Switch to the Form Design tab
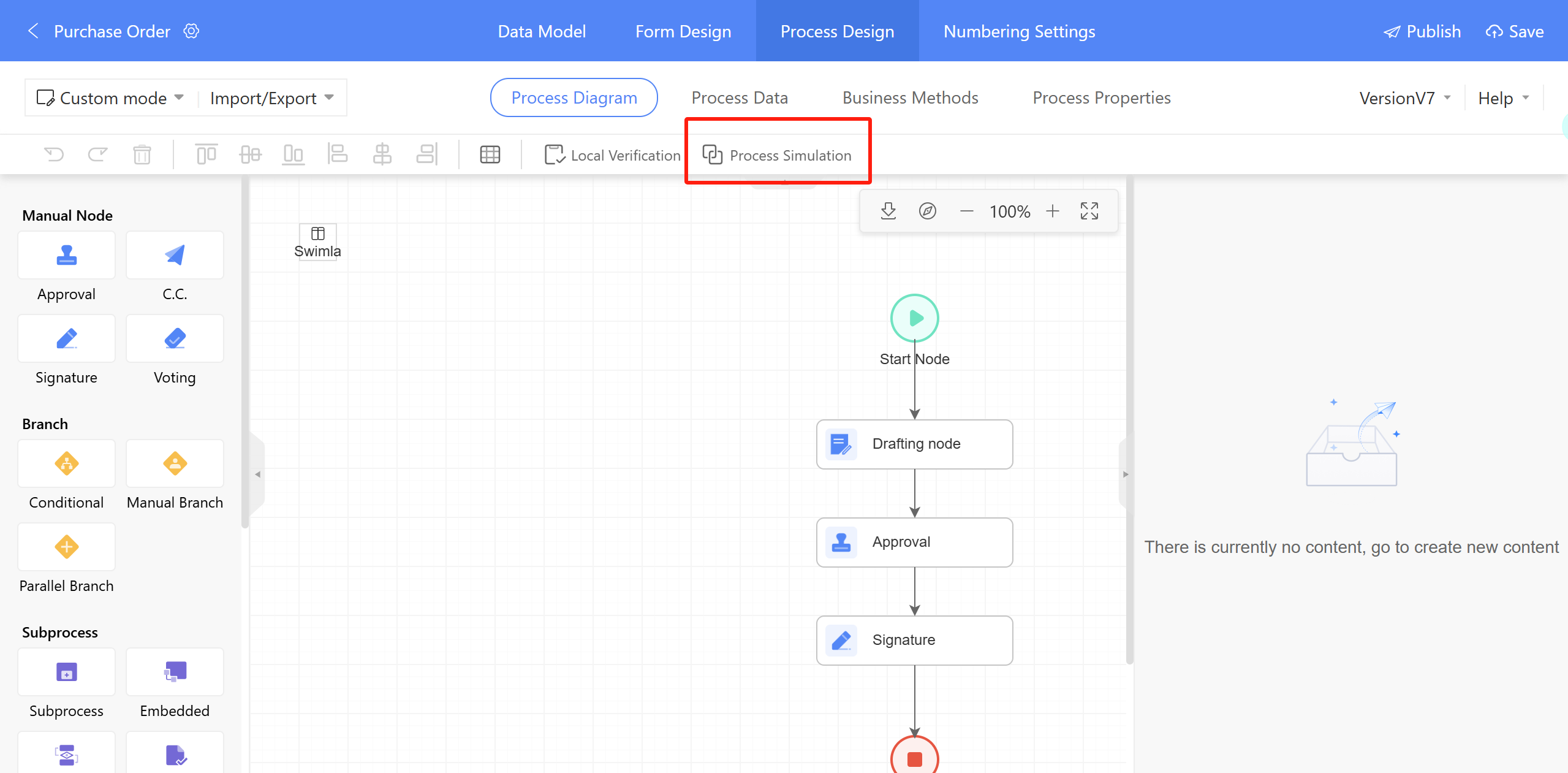This screenshot has height=773, width=1568. [683, 31]
